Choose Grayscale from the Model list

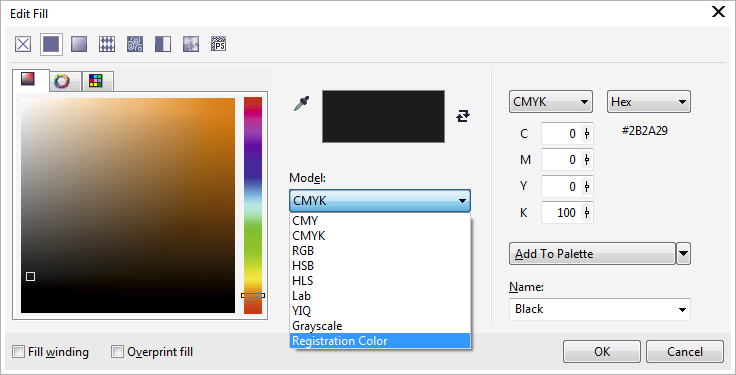pyautogui.click(x=380, y=326)
